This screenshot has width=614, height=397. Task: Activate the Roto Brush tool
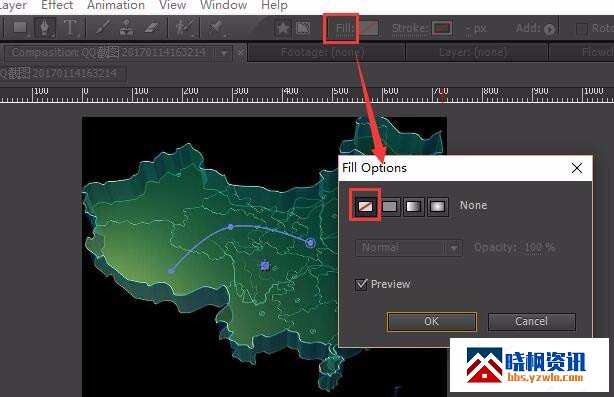point(184,28)
